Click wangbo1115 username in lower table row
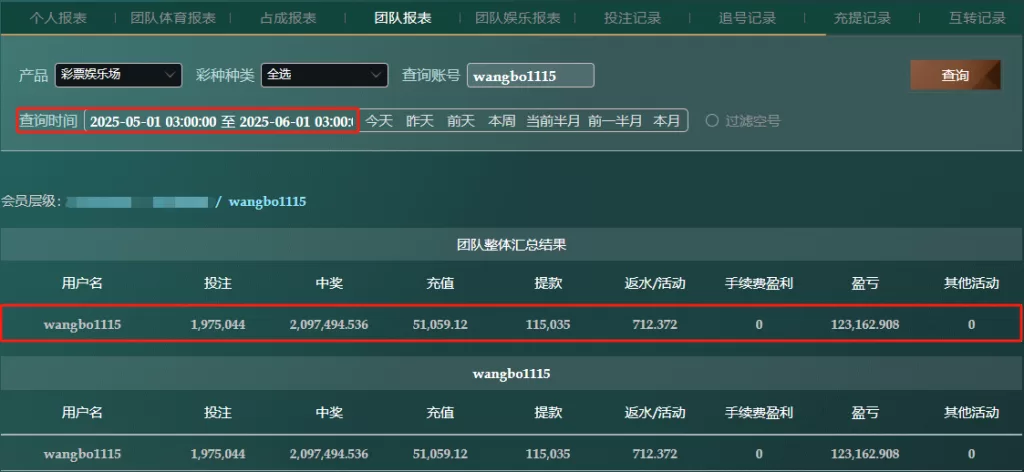 tap(82, 453)
